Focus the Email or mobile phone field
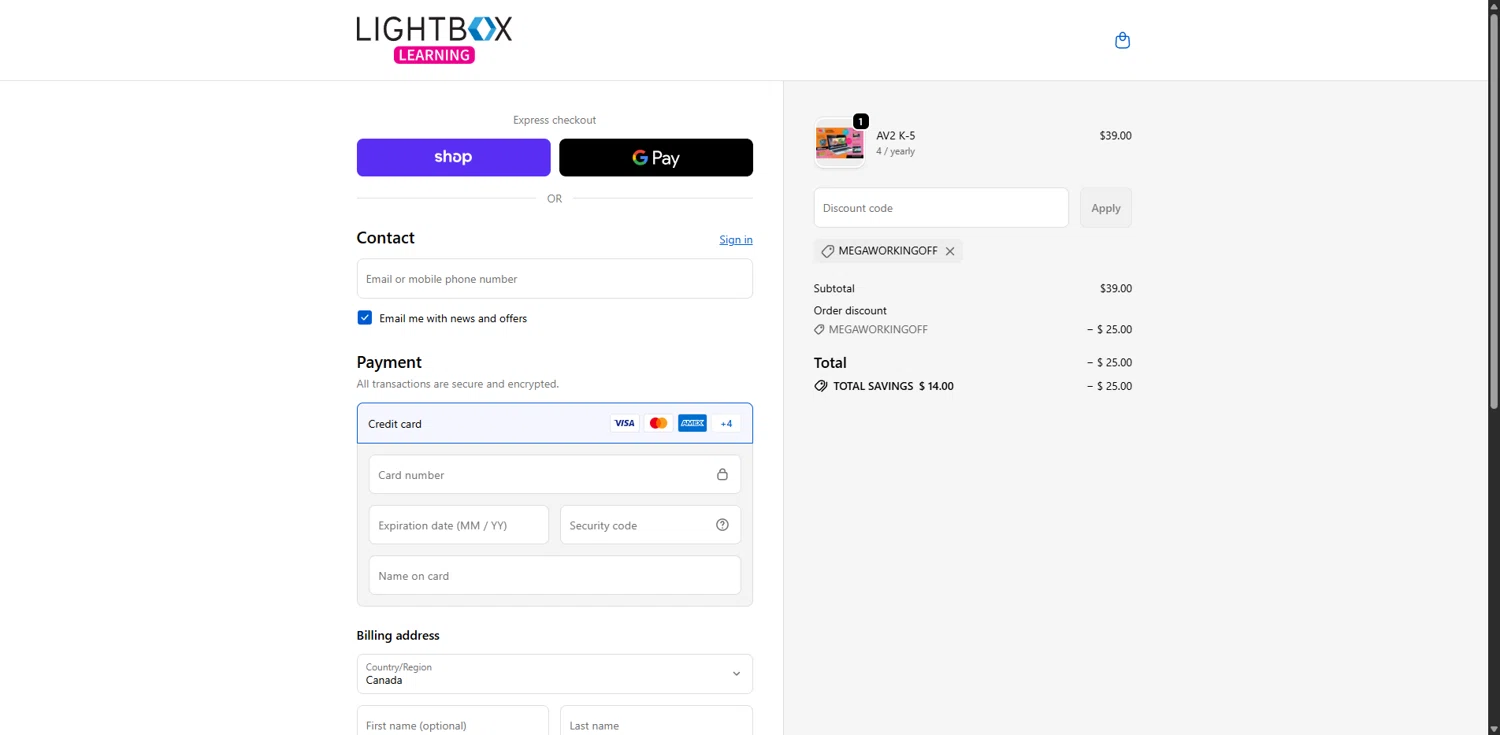This screenshot has height=735, width=1500. [x=554, y=279]
